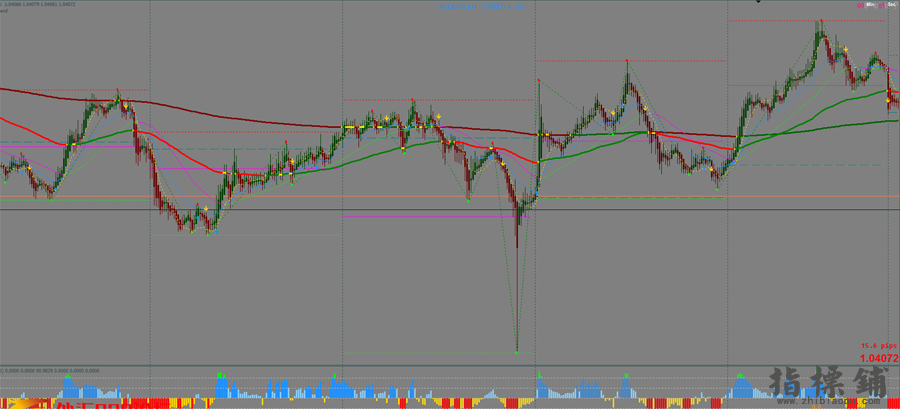Click the green dot at the deep spike low

(x=517, y=352)
